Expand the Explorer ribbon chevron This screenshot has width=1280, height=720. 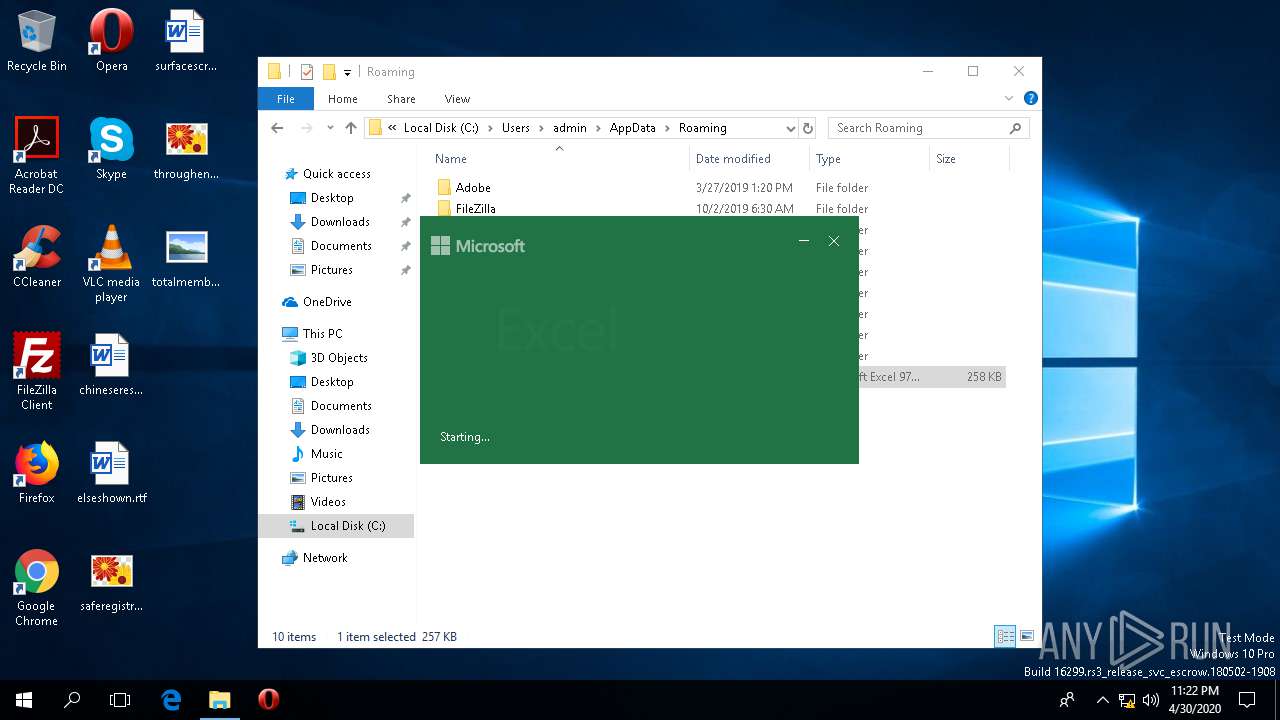[1009, 98]
